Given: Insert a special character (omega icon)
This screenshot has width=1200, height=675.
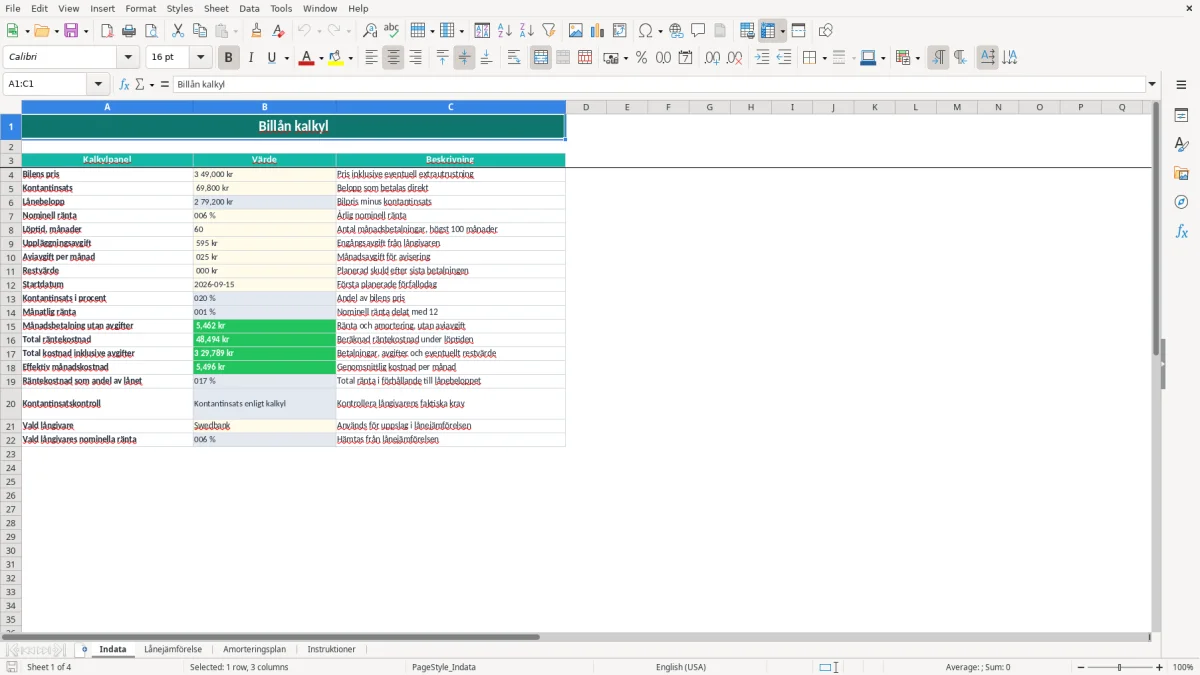Looking at the screenshot, I should click(x=646, y=31).
